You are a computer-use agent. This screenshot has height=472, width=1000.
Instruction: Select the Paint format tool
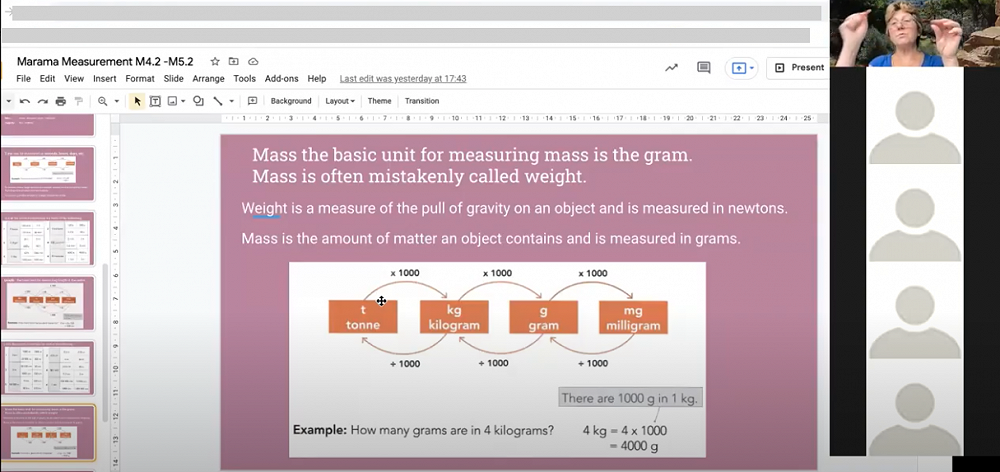click(78, 101)
